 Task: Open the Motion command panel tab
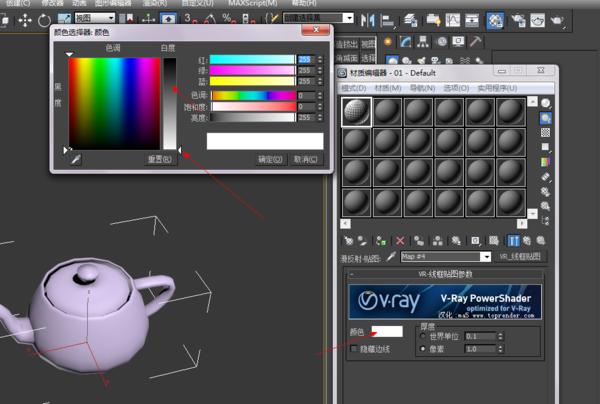(x=442, y=41)
